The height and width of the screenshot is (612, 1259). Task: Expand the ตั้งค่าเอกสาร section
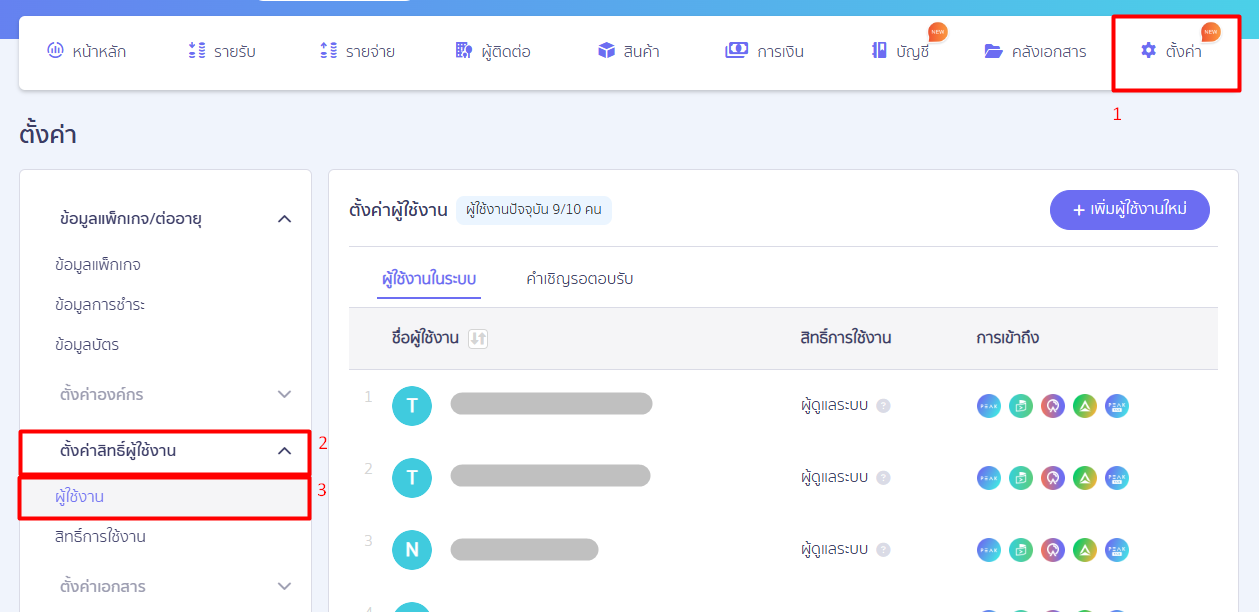click(x=284, y=586)
